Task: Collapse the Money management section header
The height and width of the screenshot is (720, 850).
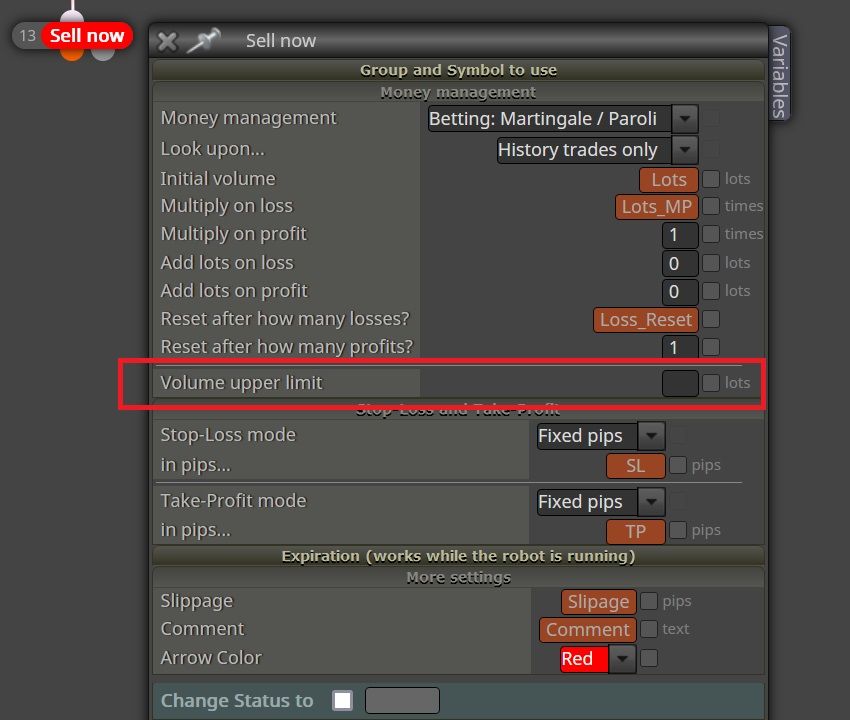Action: (x=458, y=93)
